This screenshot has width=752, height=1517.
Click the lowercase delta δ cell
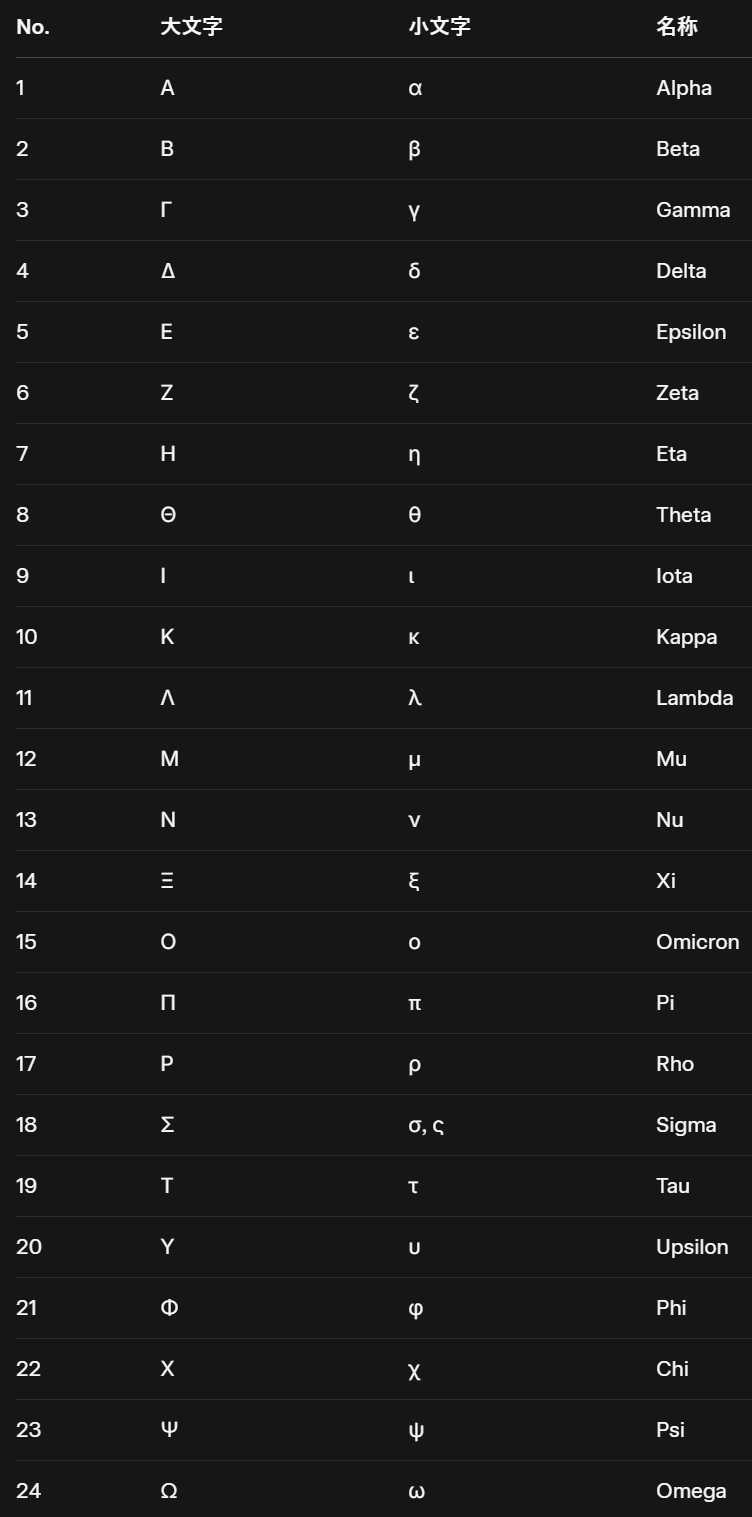click(414, 271)
